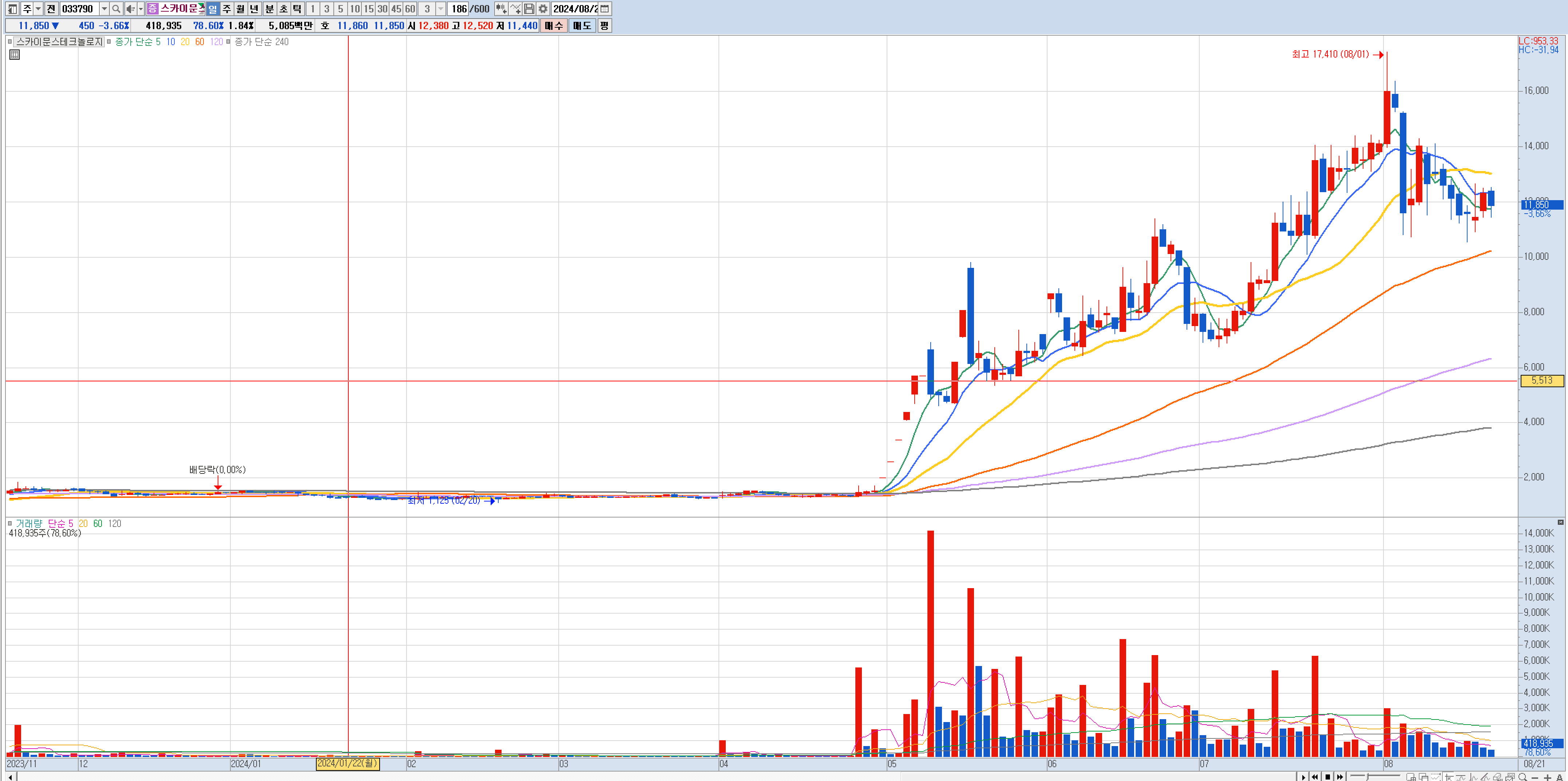This screenshot has height=781, width=1568.
Task: Toggle the 거래량 volume indicator checkbox
Action: click(x=10, y=523)
